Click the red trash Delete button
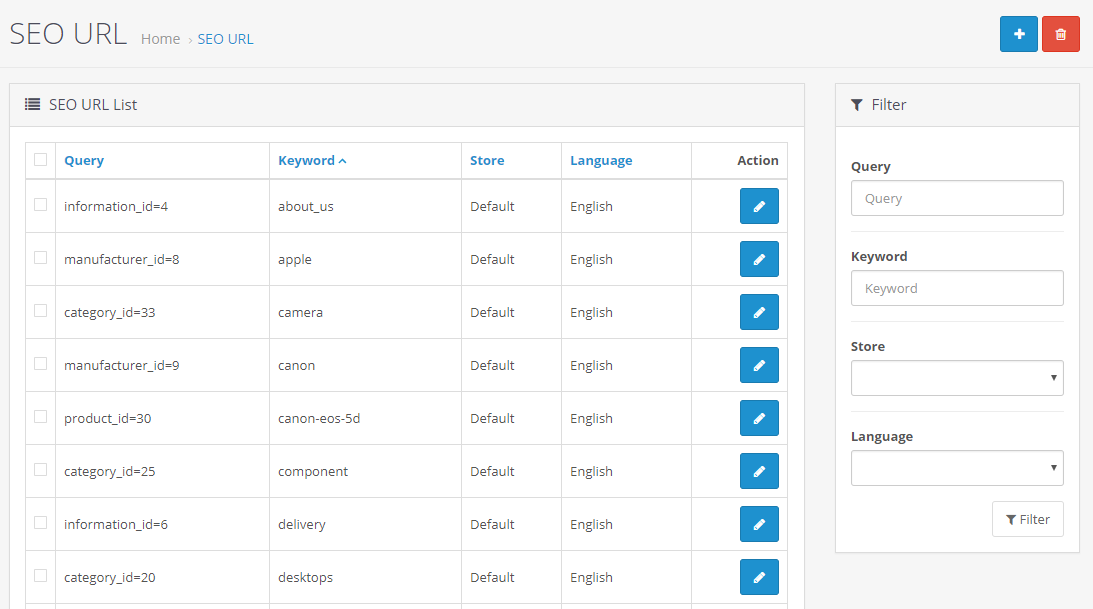The height and width of the screenshot is (609, 1093). click(x=1060, y=34)
